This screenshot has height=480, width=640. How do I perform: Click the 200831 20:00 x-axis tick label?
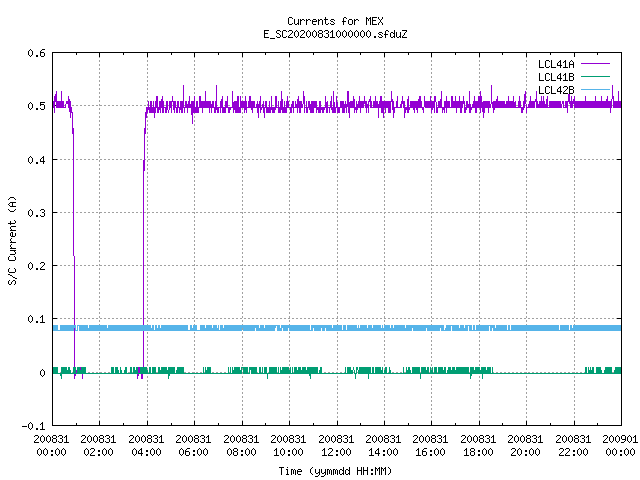(525, 446)
